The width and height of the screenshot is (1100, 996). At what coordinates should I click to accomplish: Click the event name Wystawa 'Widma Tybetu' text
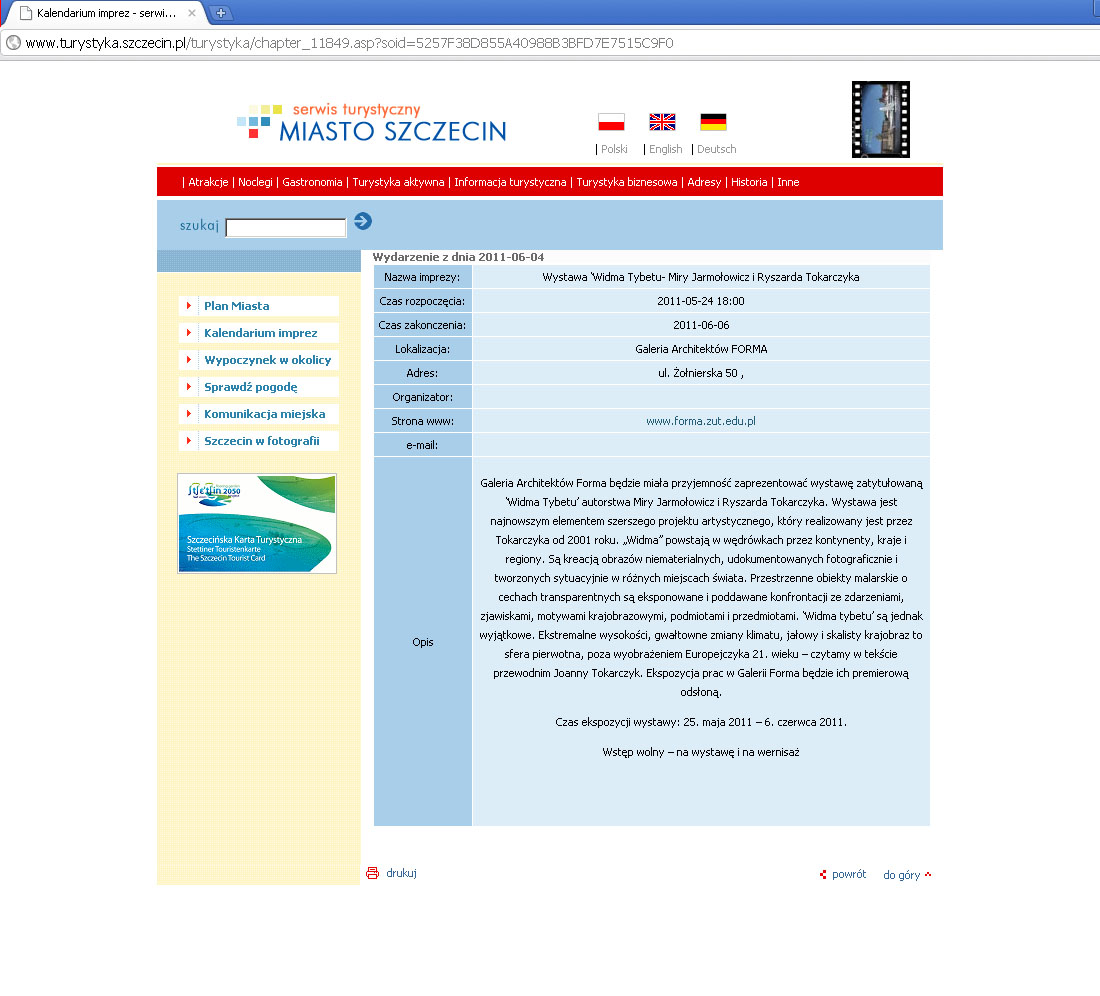(701, 277)
